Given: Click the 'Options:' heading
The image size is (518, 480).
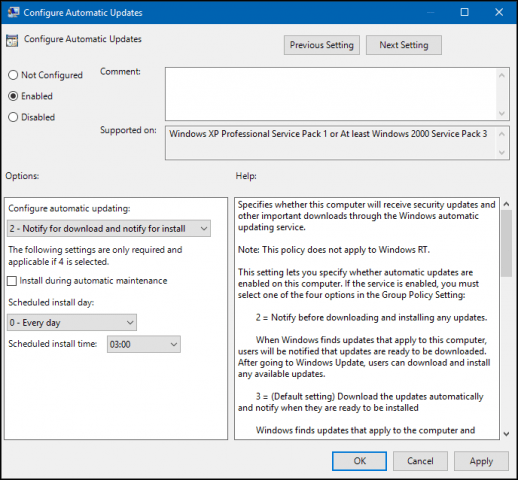Looking at the screenshot, I should [22, 176].
